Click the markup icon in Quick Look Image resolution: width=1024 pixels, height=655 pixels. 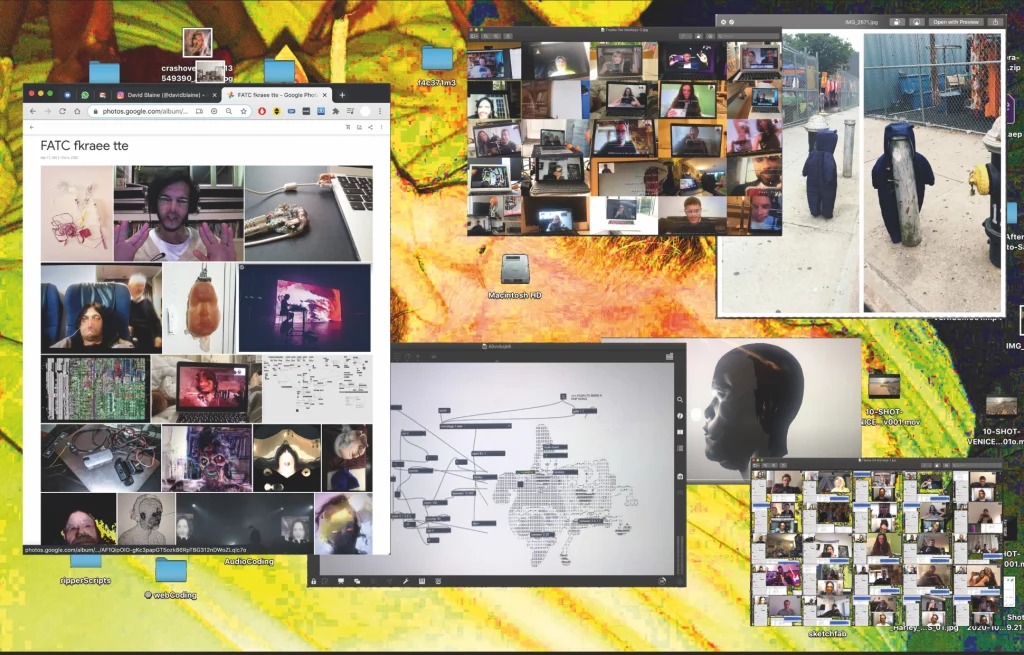pos(916,22)
